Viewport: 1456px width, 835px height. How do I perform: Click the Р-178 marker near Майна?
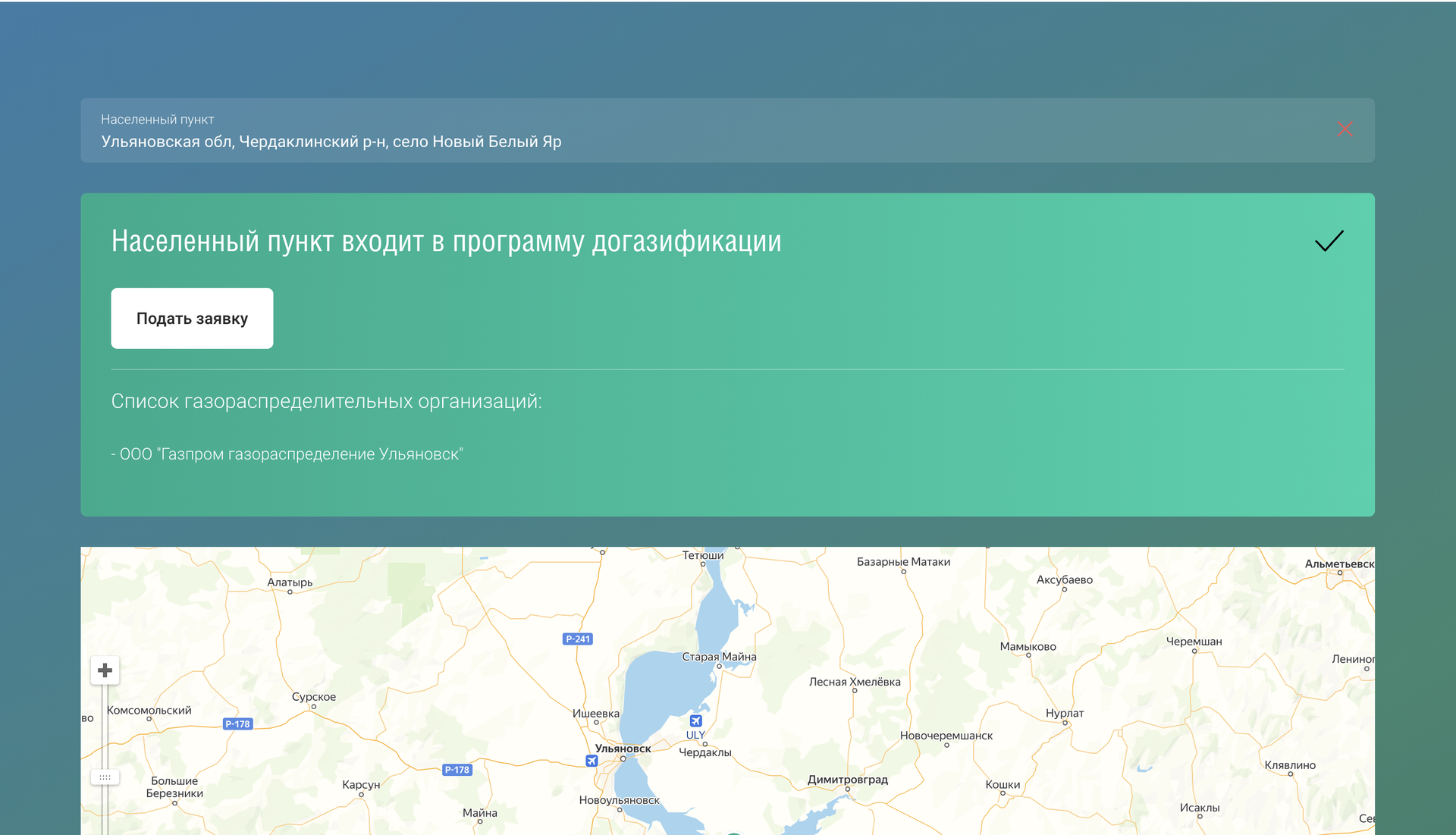[x=457, y=770]
